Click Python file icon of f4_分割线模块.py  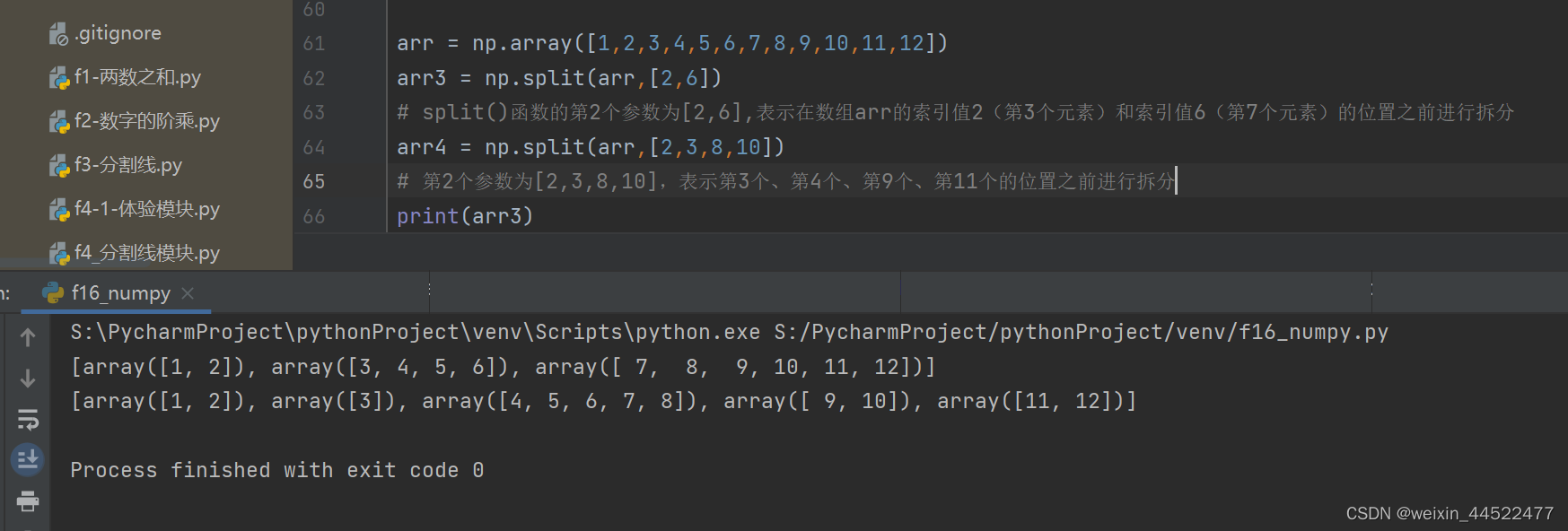tap(58, 254)
